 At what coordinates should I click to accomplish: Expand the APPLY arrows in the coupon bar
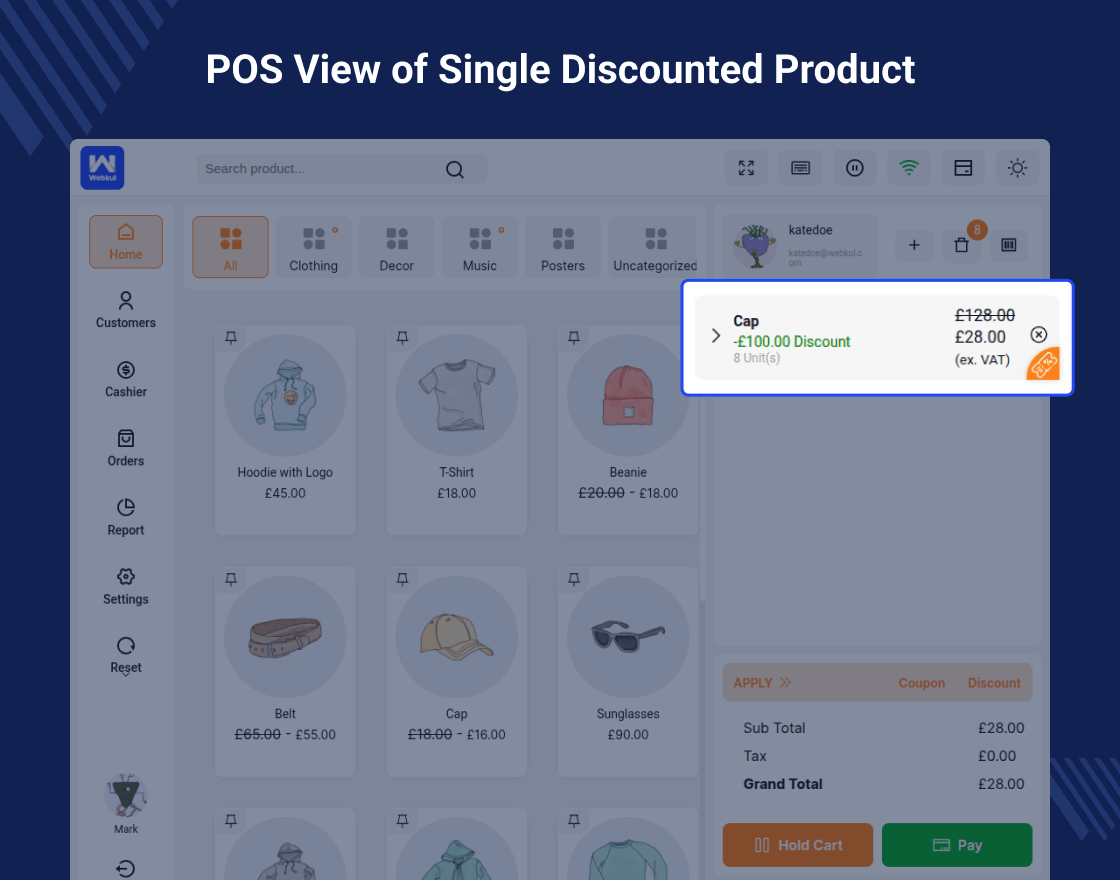tap(785, 682)
